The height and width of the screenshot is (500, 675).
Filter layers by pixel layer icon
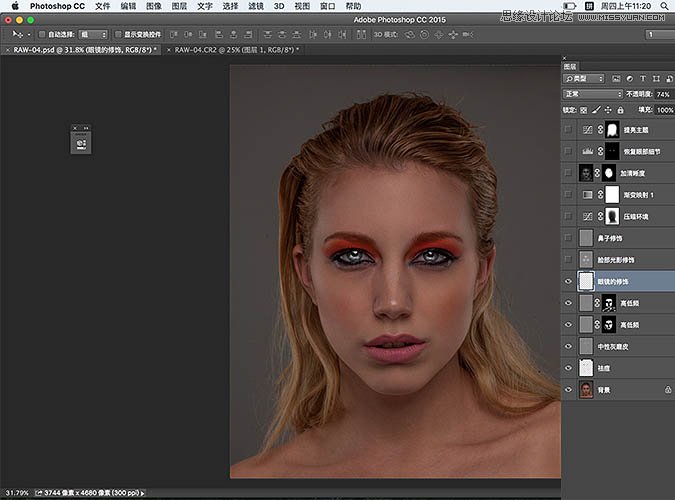pos(616,78)
